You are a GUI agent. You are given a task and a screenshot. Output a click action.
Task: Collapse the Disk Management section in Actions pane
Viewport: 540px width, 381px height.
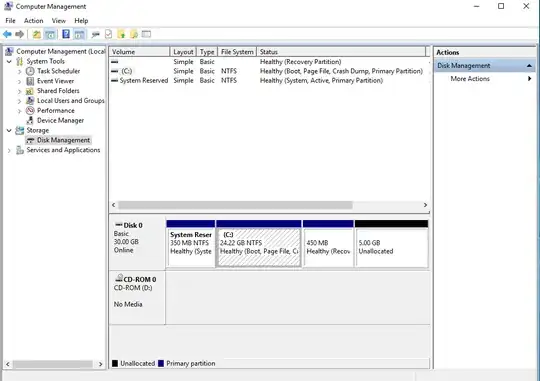[x=529, y=65]
